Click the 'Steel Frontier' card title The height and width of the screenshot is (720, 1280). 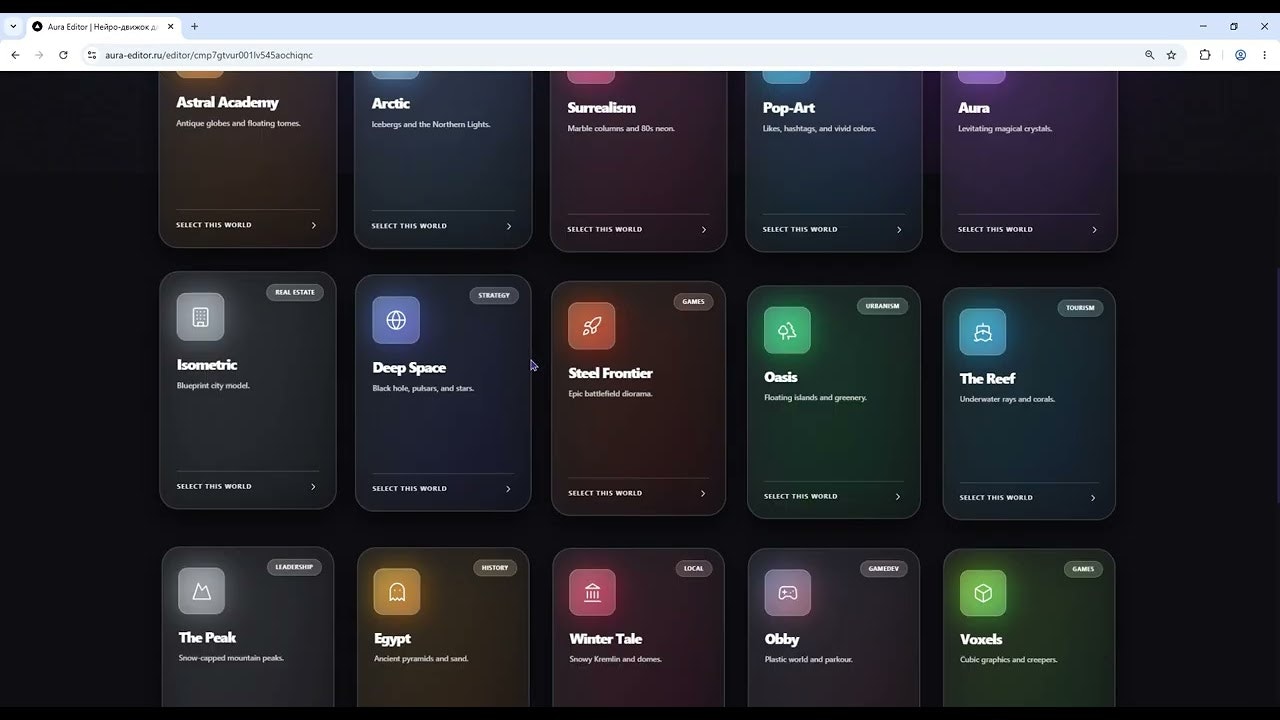(x=610, y=373)
